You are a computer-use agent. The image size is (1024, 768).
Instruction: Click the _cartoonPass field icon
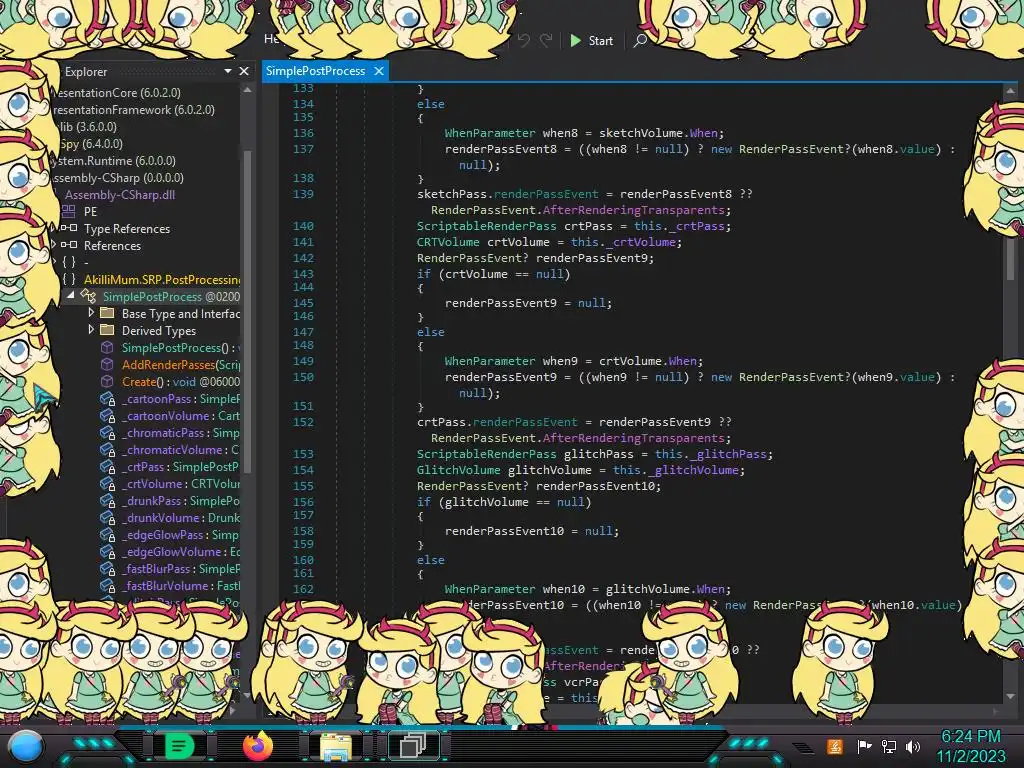[107, 398]
